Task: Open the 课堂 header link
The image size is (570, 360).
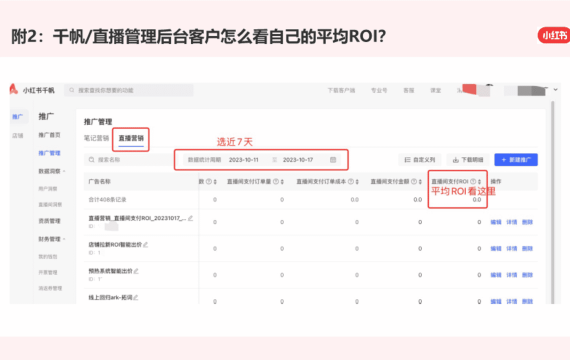Action: (x=435, y=90)
